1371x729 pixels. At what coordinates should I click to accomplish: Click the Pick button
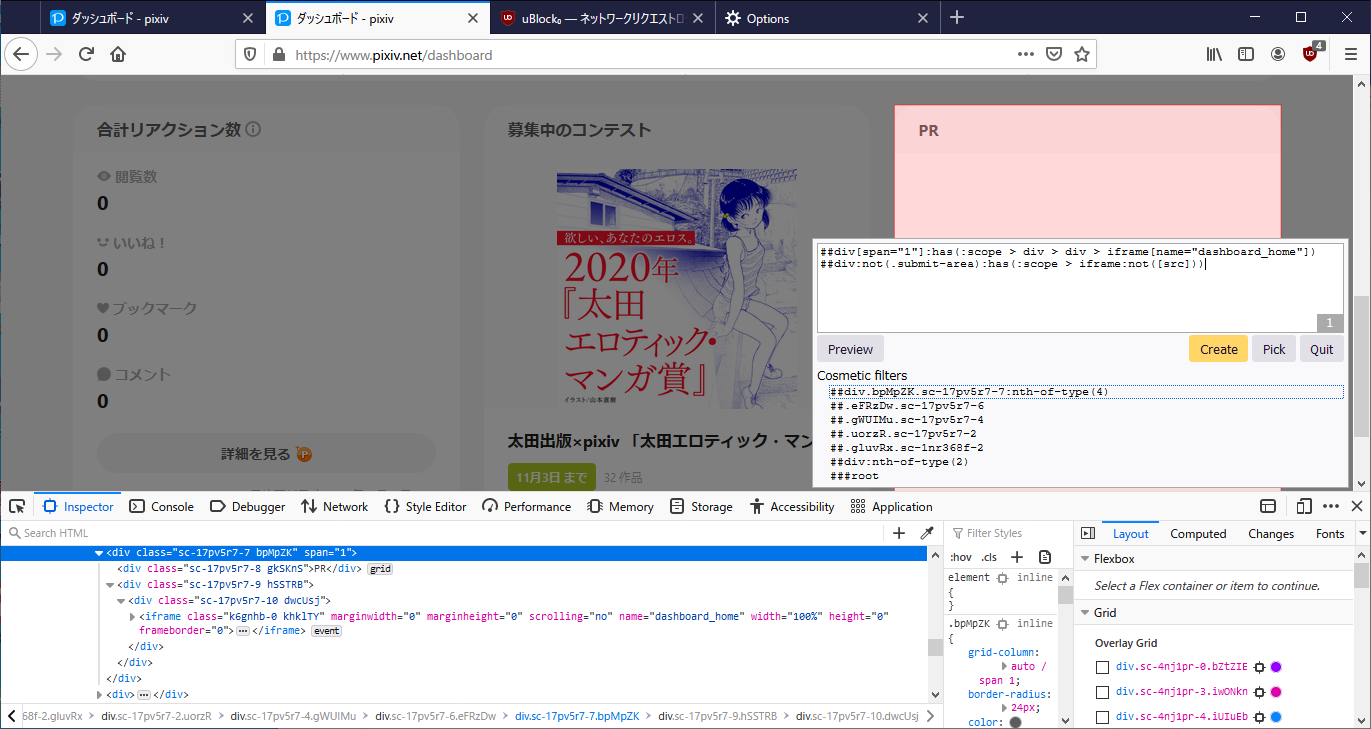(1274, 349)
